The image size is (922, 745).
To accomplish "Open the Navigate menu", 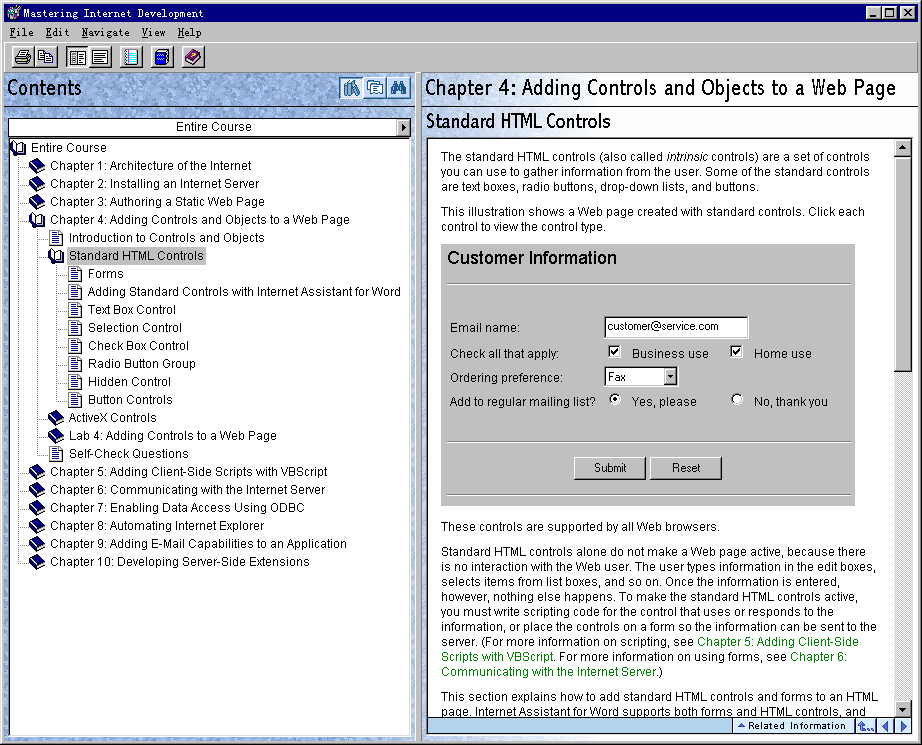I will click(106, 32).
